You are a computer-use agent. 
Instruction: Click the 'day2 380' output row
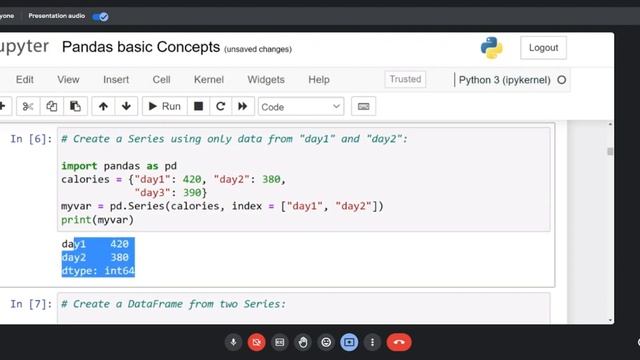95,257
